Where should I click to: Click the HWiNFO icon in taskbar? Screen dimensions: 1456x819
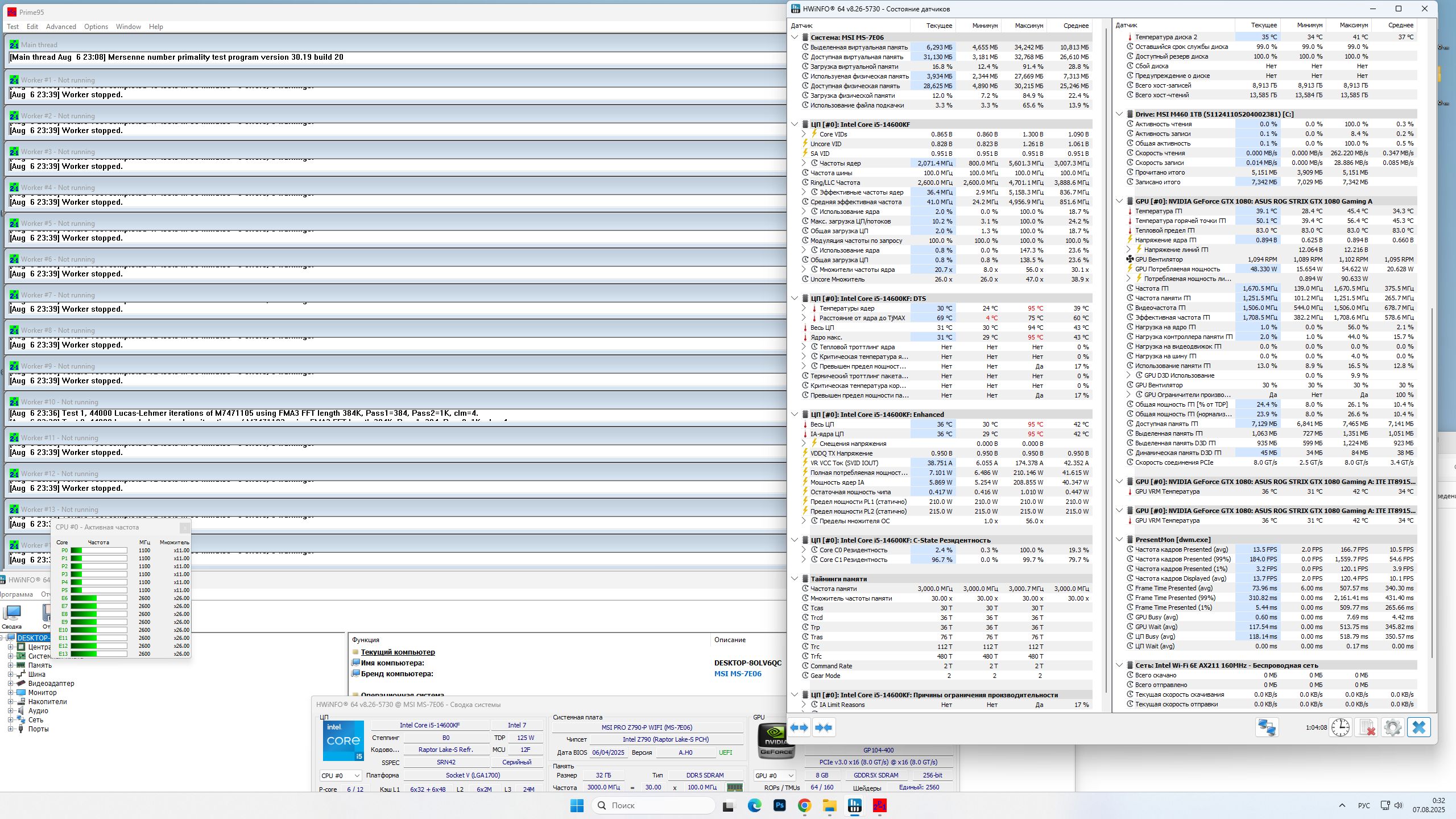pyautogui.click(x=854, y=805)
